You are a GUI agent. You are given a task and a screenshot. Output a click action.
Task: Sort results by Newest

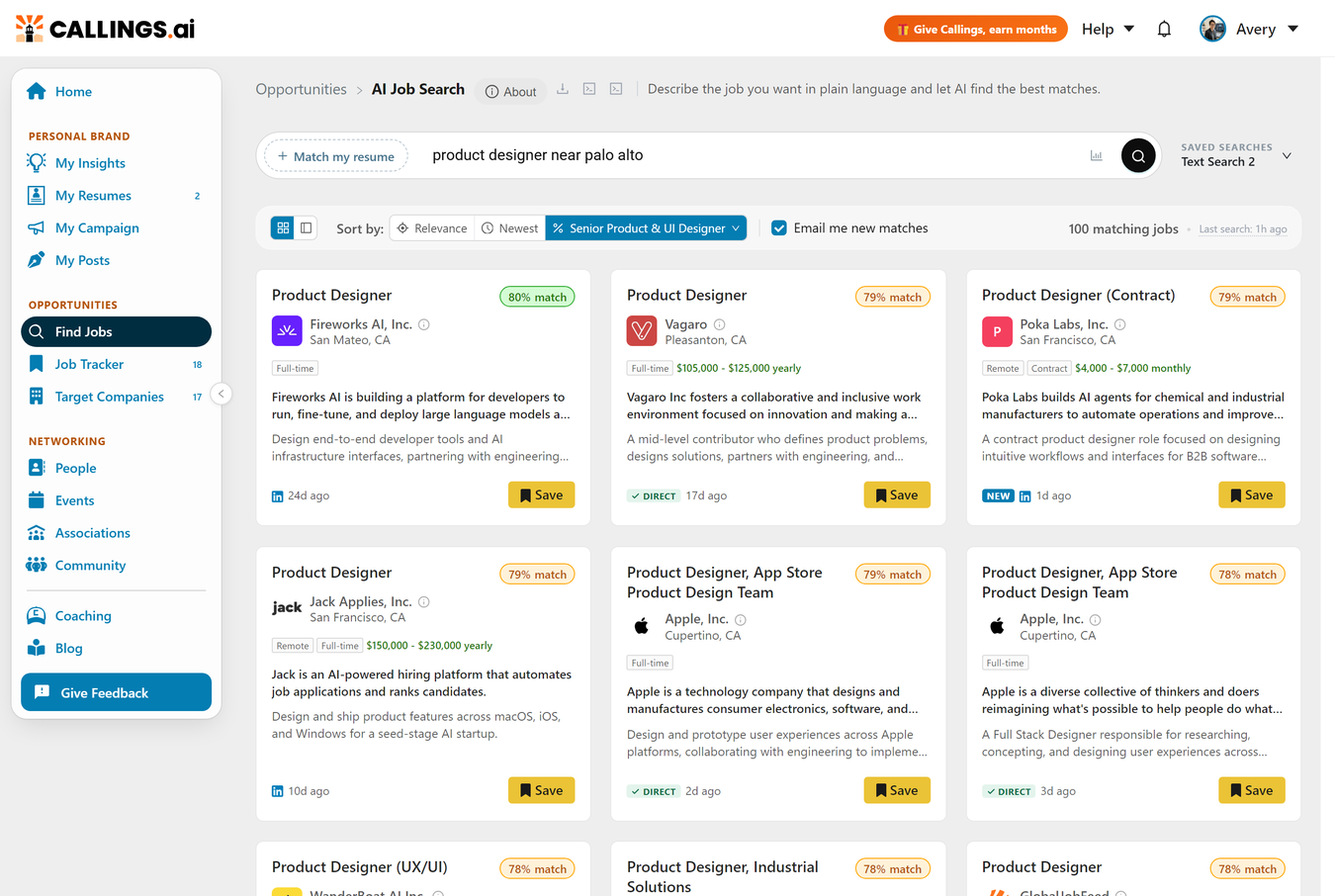pos(510,227)
